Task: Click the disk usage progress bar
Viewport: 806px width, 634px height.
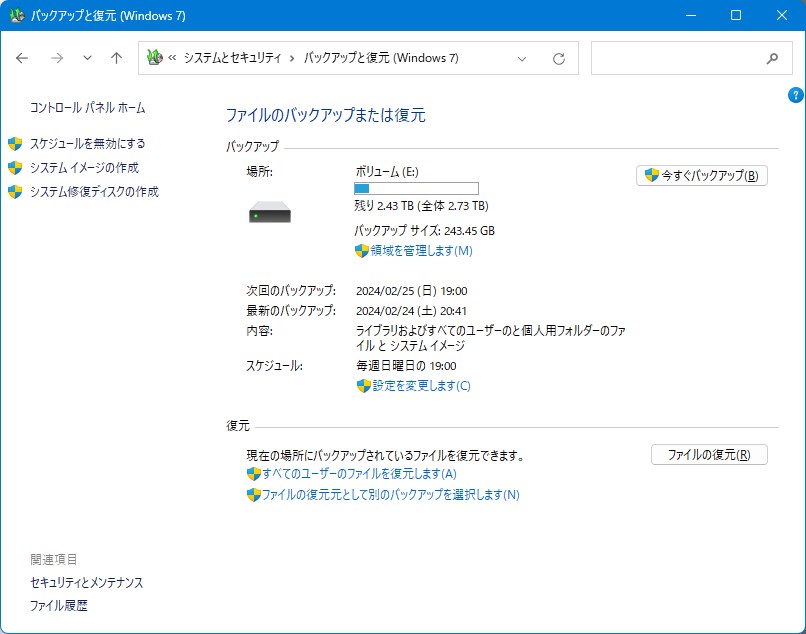Action: (416, 188)
